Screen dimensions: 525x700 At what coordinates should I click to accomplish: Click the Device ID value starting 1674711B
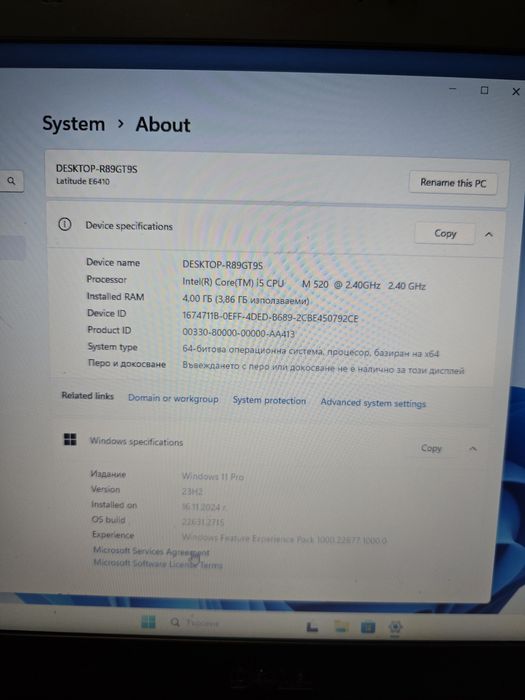click(270, 317)
